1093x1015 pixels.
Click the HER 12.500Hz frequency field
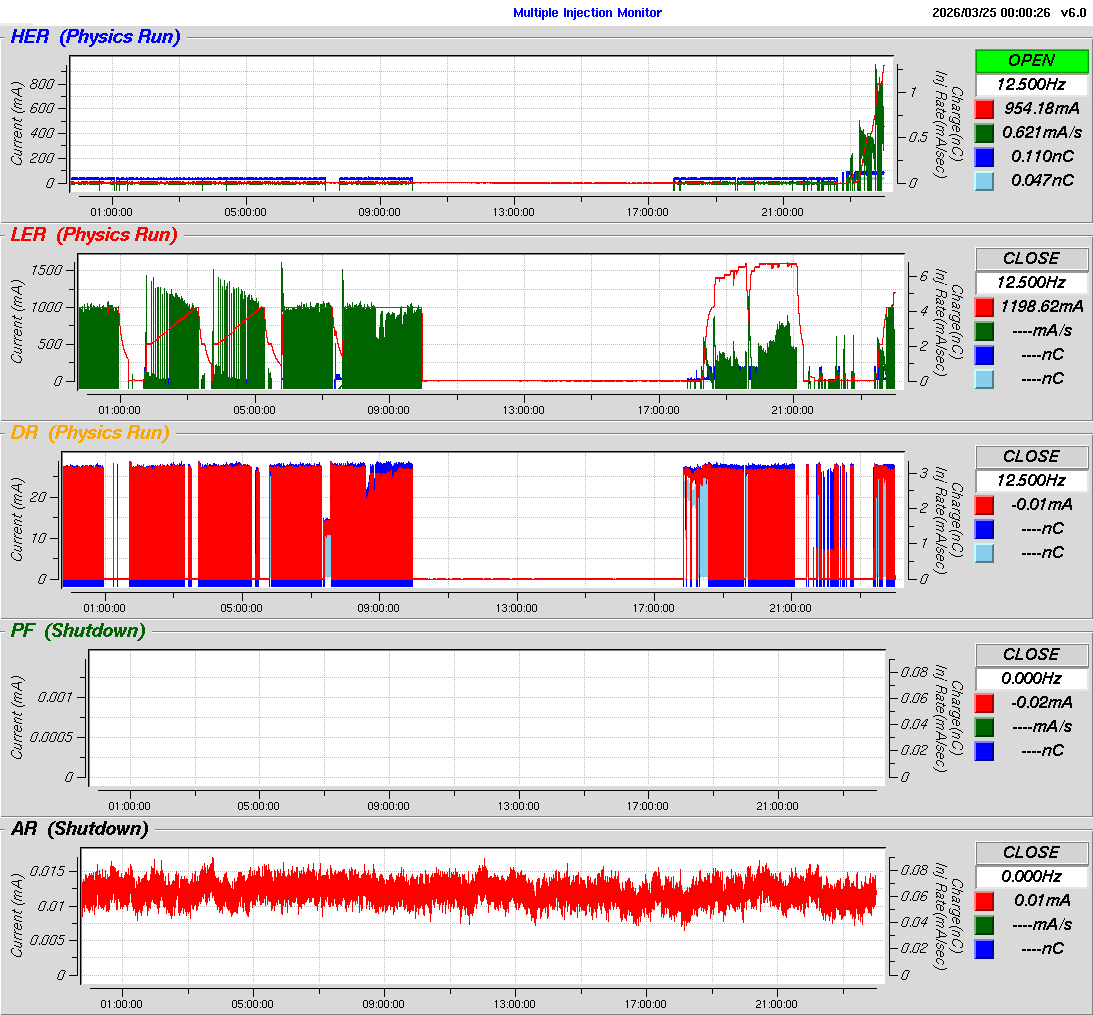pos(1031,85)
